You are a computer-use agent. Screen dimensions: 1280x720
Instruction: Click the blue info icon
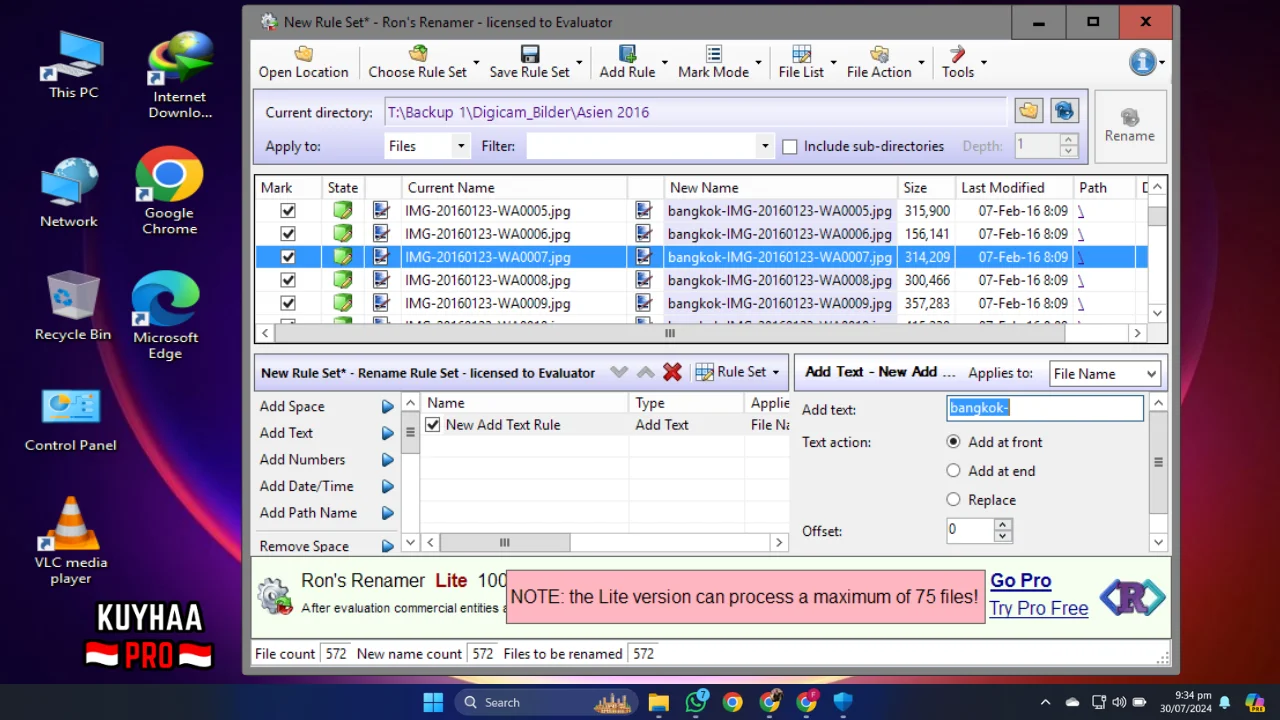(1143, 62)
